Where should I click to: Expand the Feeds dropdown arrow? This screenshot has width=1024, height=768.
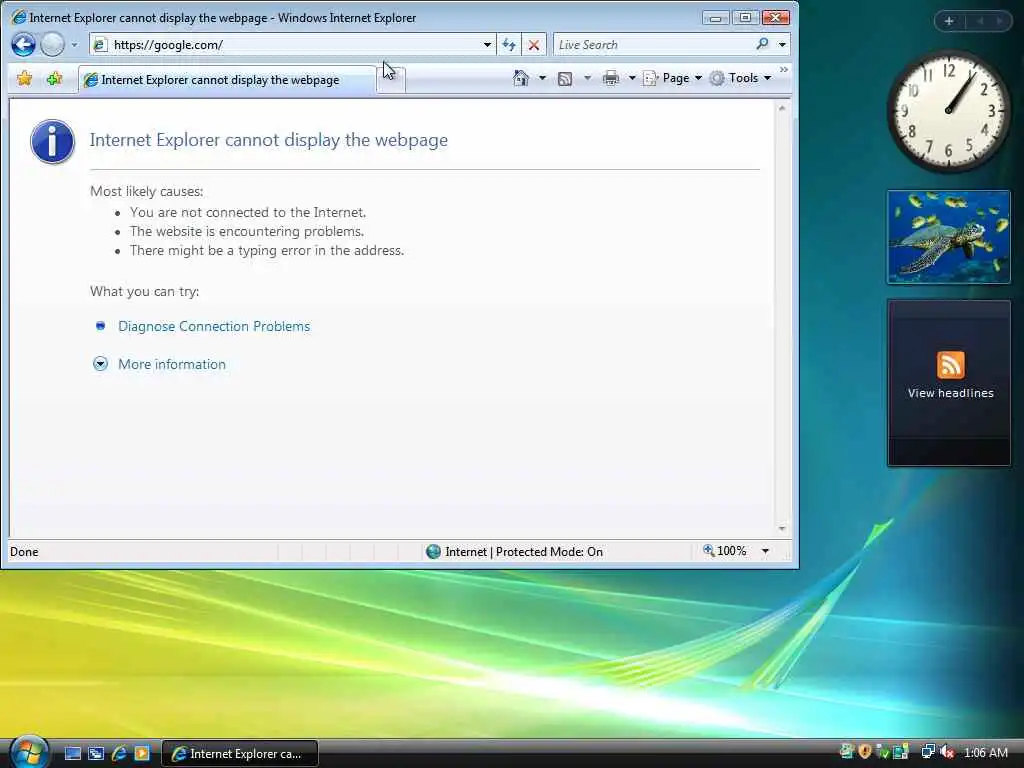(x=586, y=78)
